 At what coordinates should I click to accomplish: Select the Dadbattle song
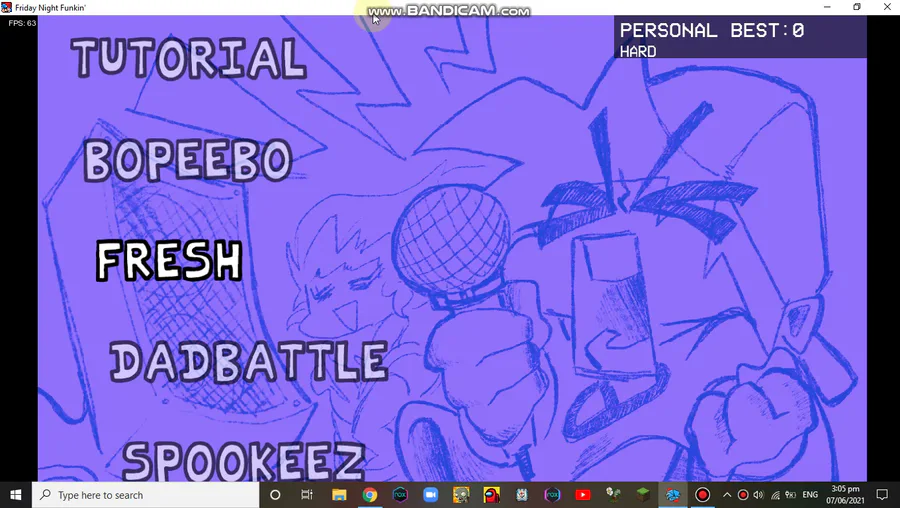(x=249, y=362)
